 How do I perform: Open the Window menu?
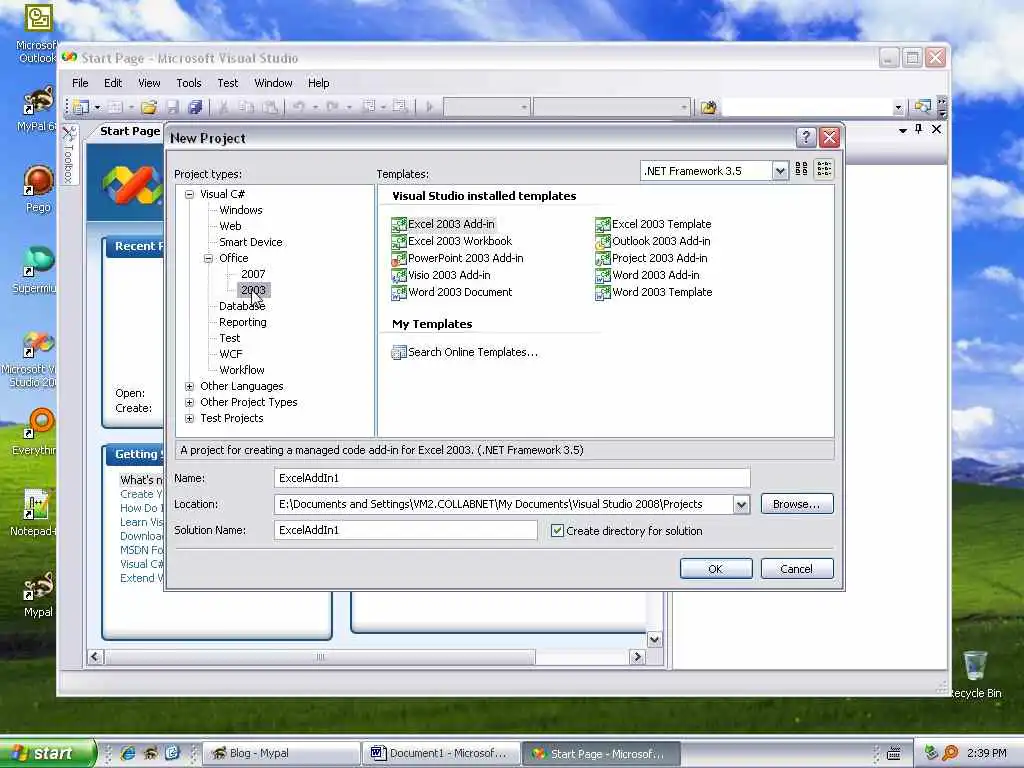pyautogui.click(x=273, y=83)
